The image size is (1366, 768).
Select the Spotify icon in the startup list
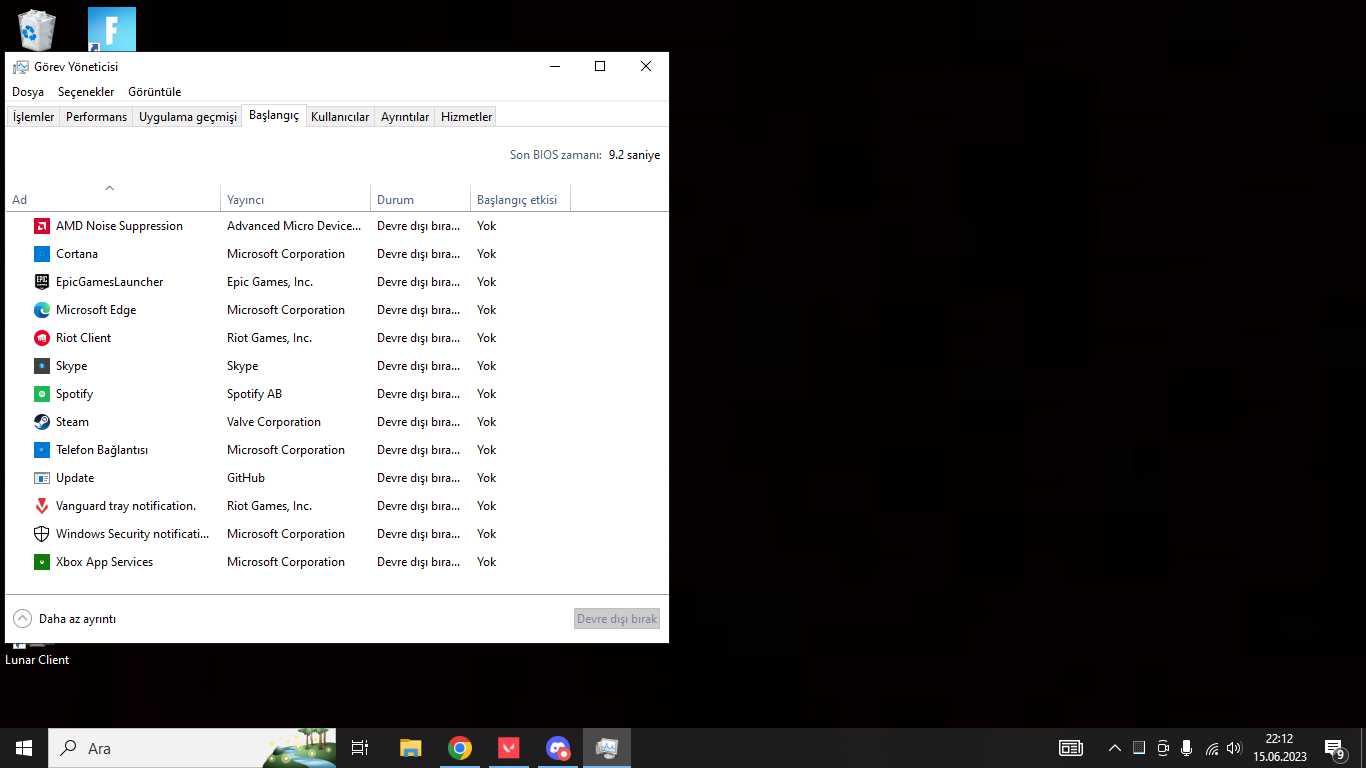pyautogui.click(x=42, y=394)
